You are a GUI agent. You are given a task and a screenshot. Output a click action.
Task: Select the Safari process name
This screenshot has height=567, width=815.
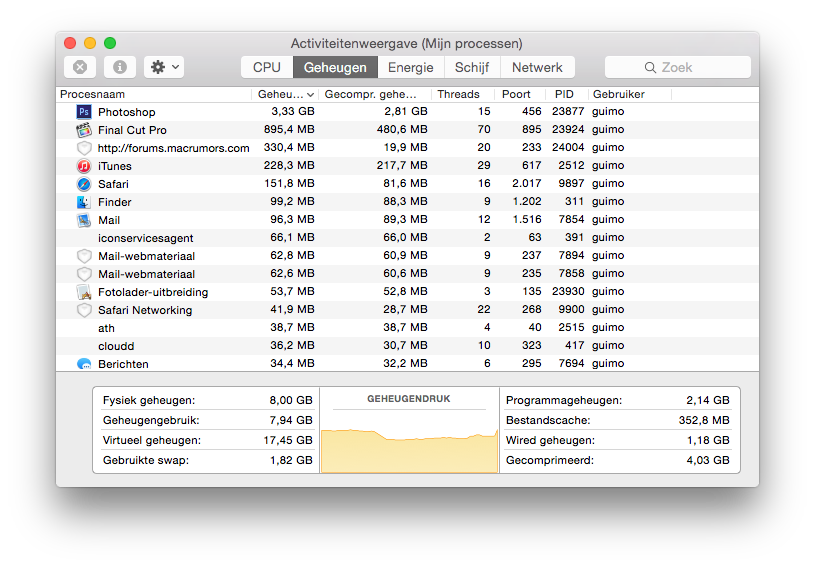coord(113,184)
